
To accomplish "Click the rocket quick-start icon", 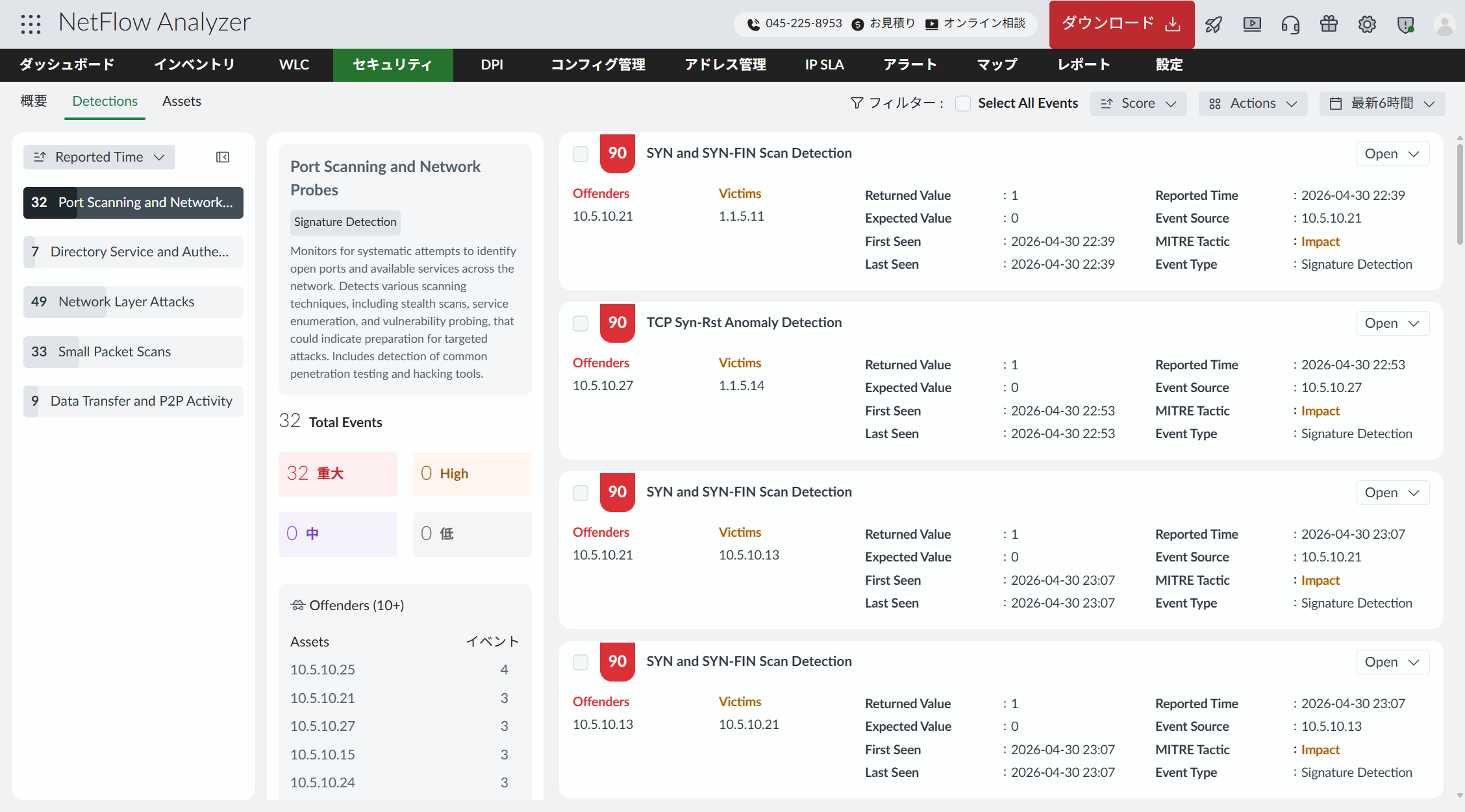I will tap(1213, 25).
